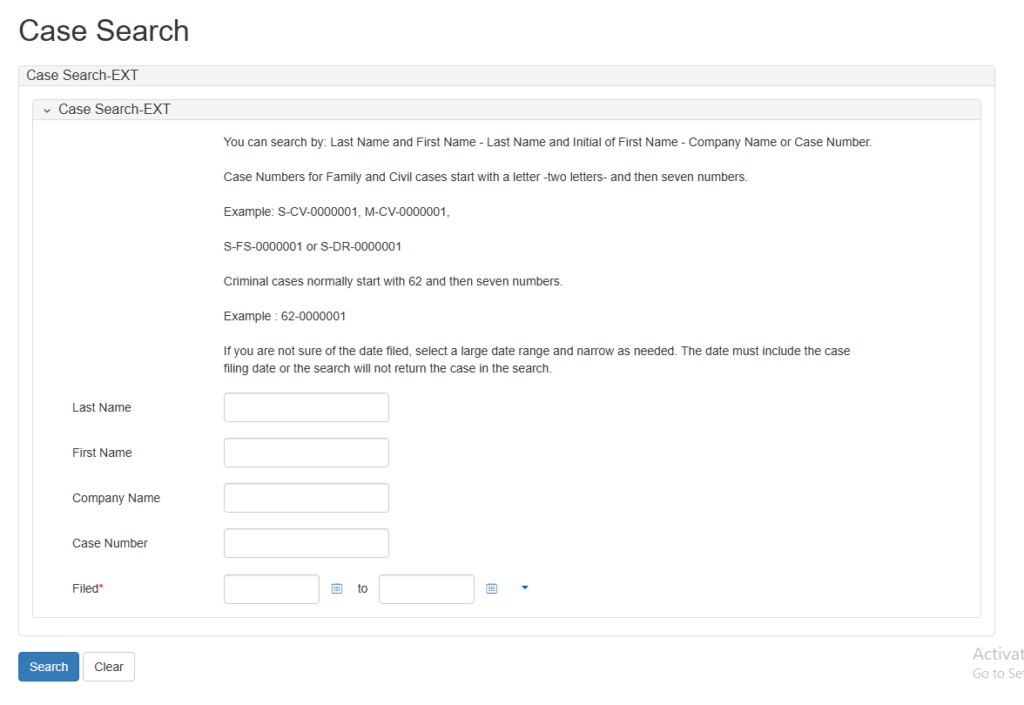Click the Company Name label
This screenshot has height=705, width=1024.
tap(116, 498)
